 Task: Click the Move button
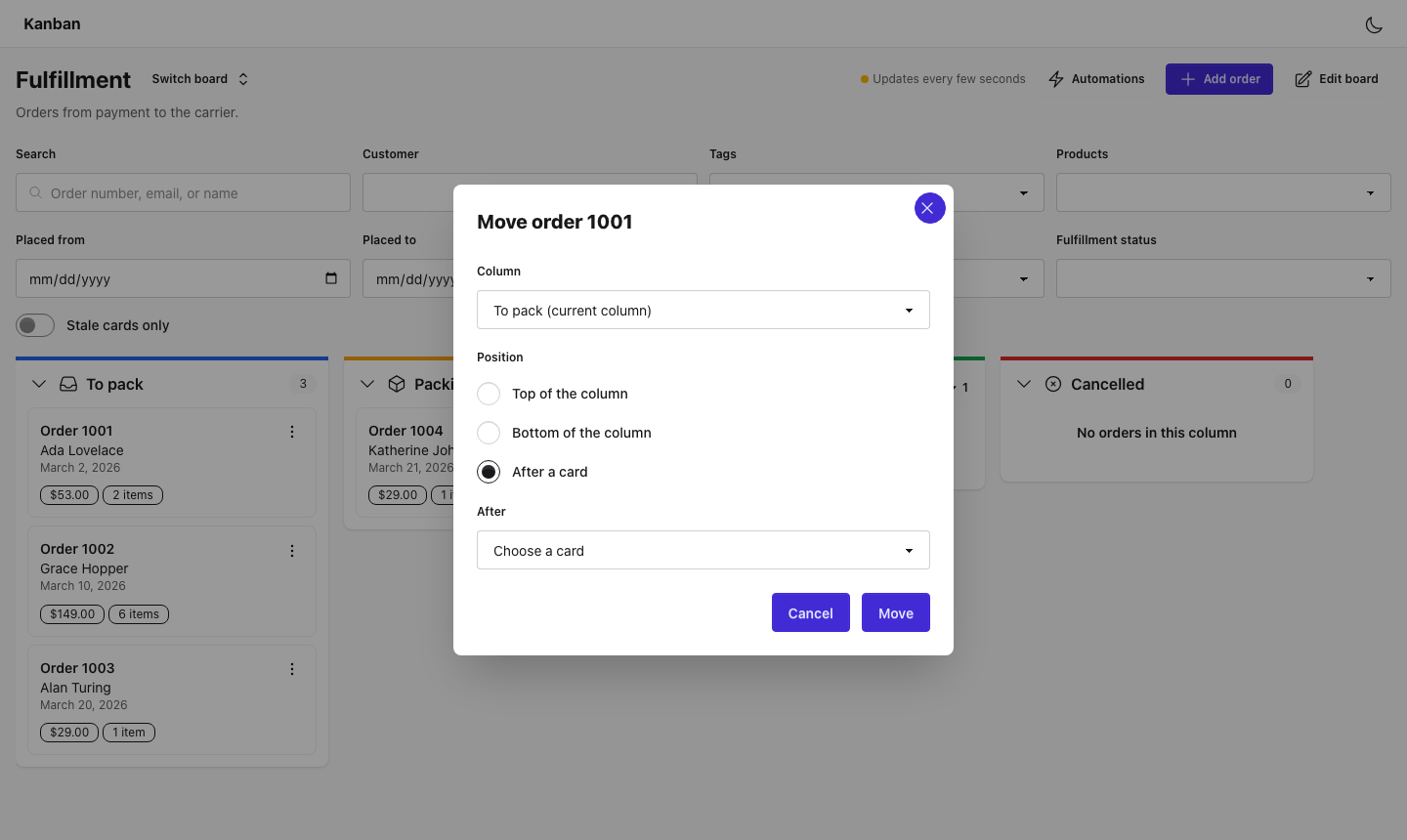point(896,612)
